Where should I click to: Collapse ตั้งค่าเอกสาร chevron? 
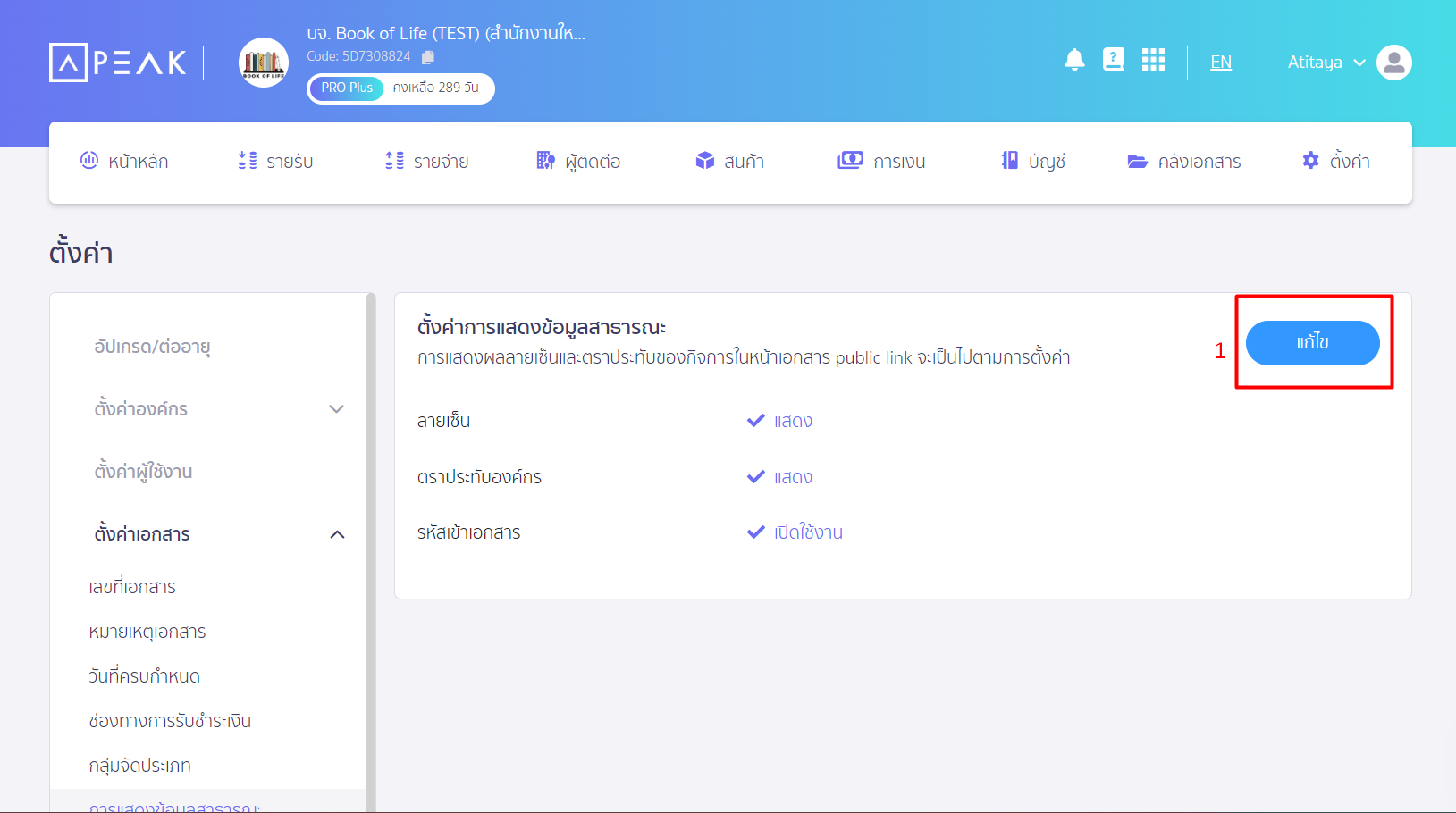[x=337, y=534]
